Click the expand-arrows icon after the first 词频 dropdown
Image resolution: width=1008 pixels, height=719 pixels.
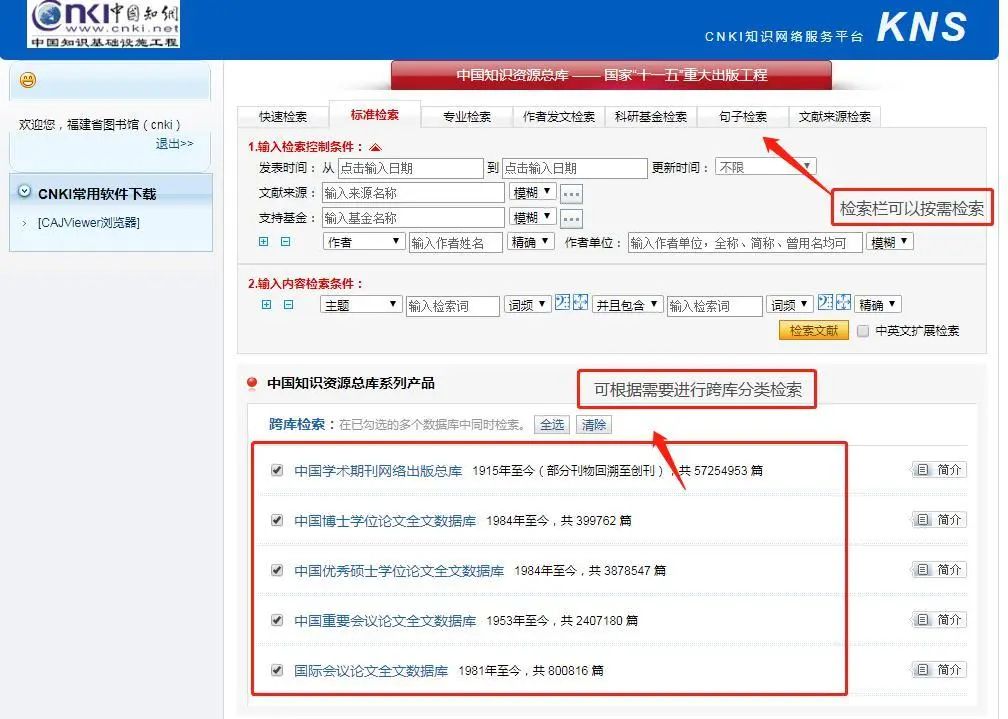(580, 302)
